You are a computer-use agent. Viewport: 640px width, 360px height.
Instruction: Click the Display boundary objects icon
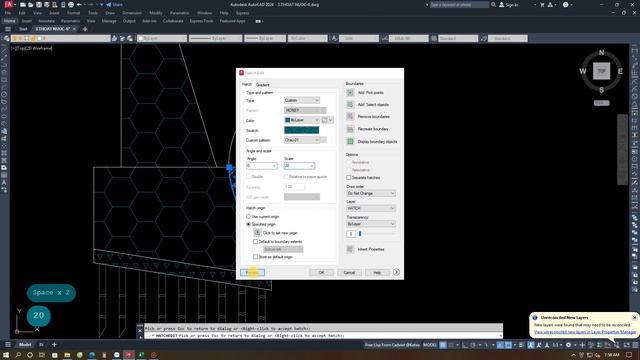click(350, 141)
